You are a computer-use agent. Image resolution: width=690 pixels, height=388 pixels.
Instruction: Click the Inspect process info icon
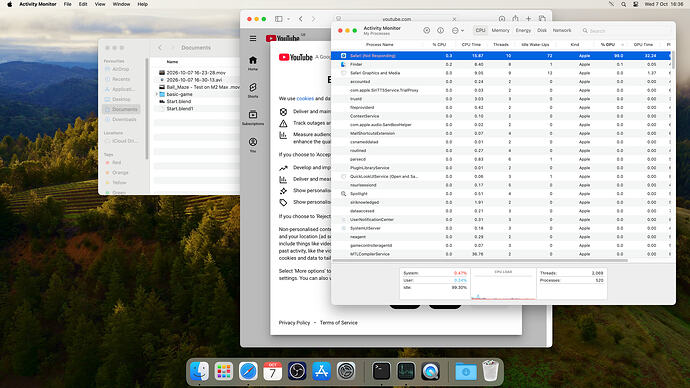(440, 30)
